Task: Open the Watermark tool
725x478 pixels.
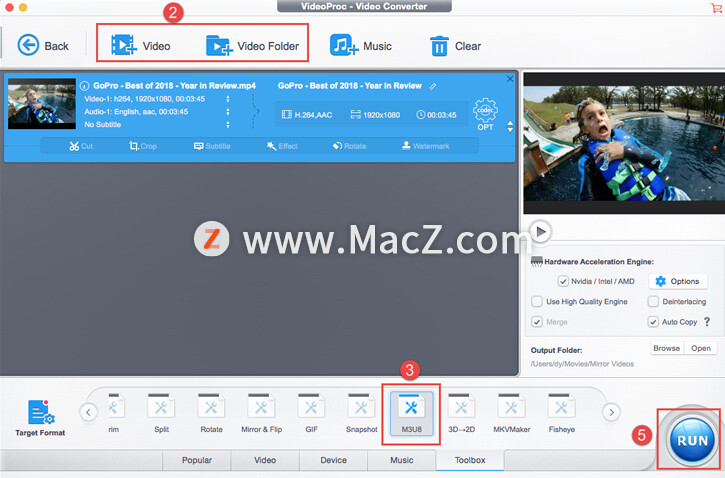Action: pos(425,146)
